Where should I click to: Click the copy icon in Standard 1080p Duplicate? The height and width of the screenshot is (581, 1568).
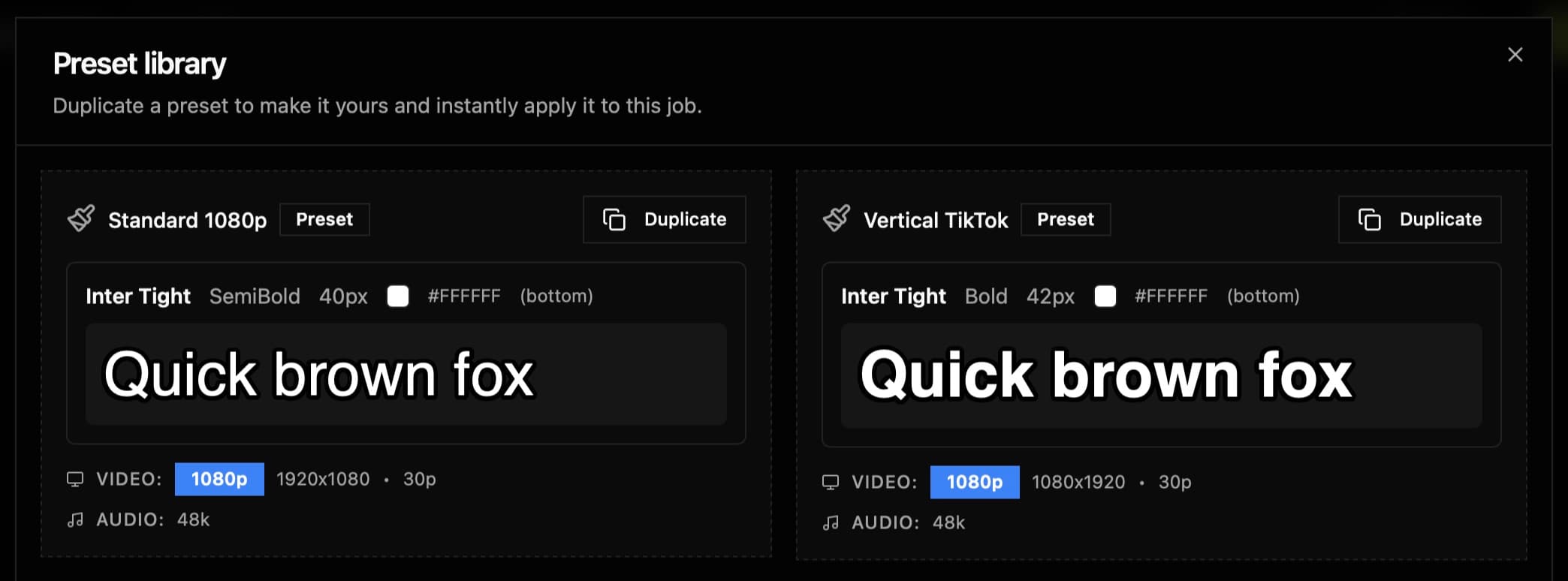tap(614, 219)
